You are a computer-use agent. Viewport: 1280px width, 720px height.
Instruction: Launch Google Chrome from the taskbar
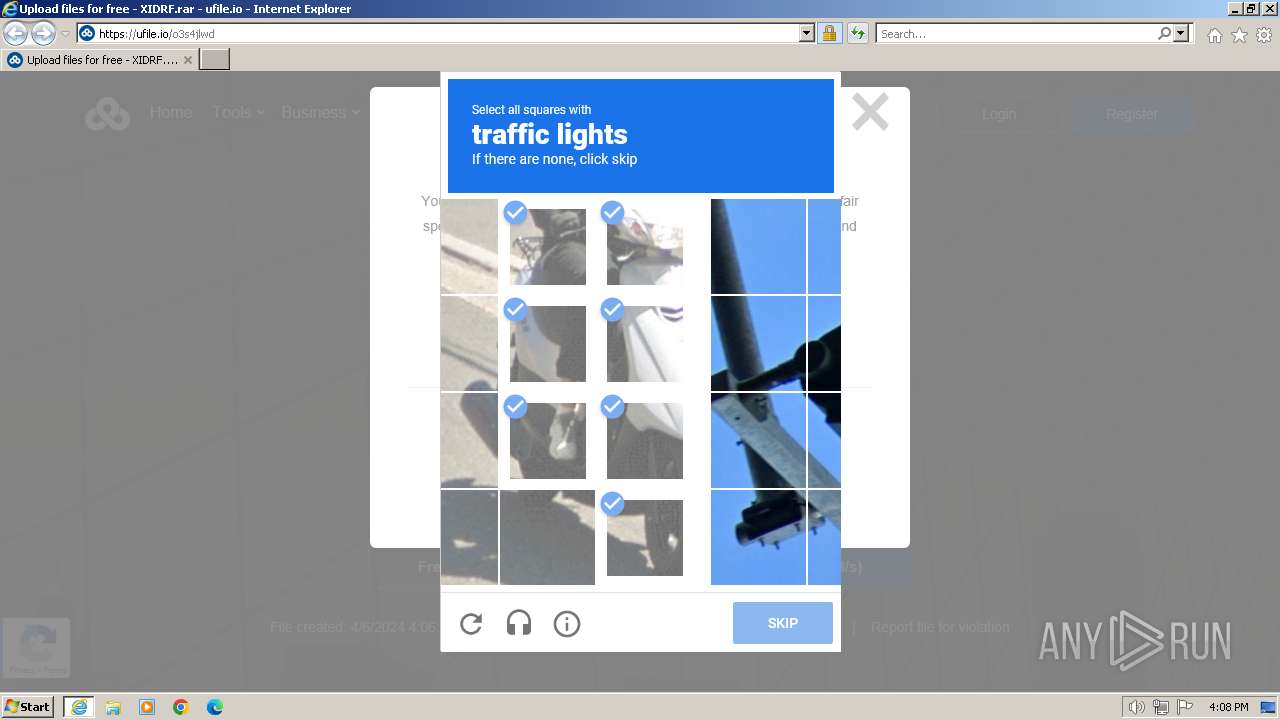point(181,707)
